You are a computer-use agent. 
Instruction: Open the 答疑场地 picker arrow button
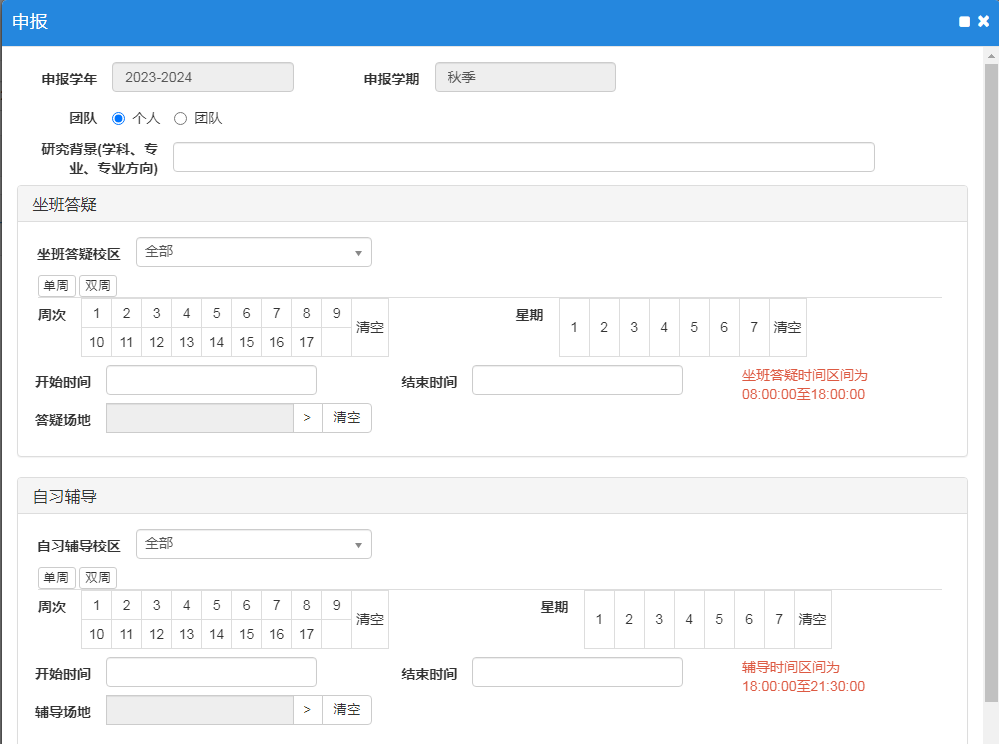click(x=307, y=418)
